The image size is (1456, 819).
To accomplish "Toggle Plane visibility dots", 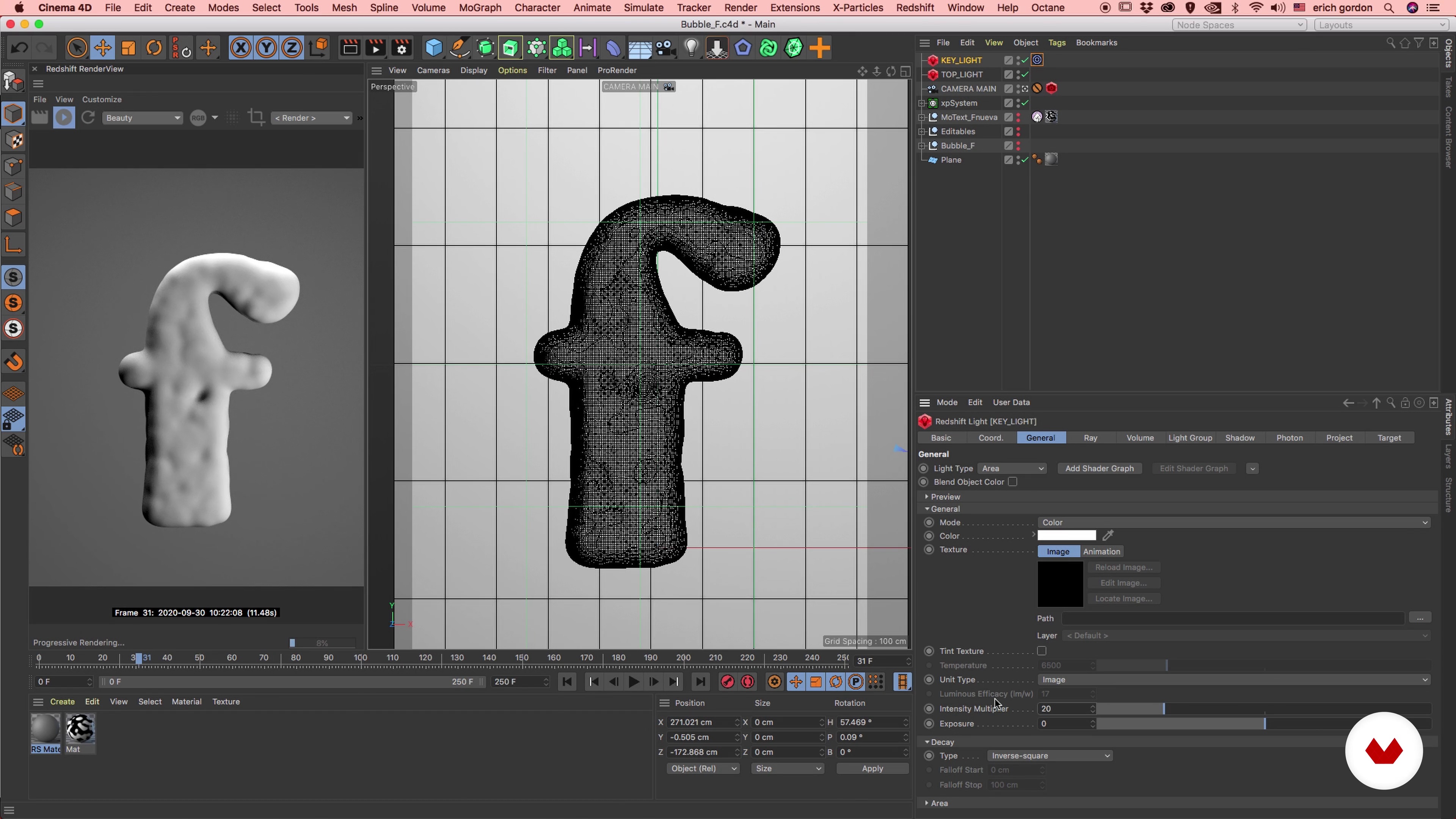I will click(x=1018, y=160).
